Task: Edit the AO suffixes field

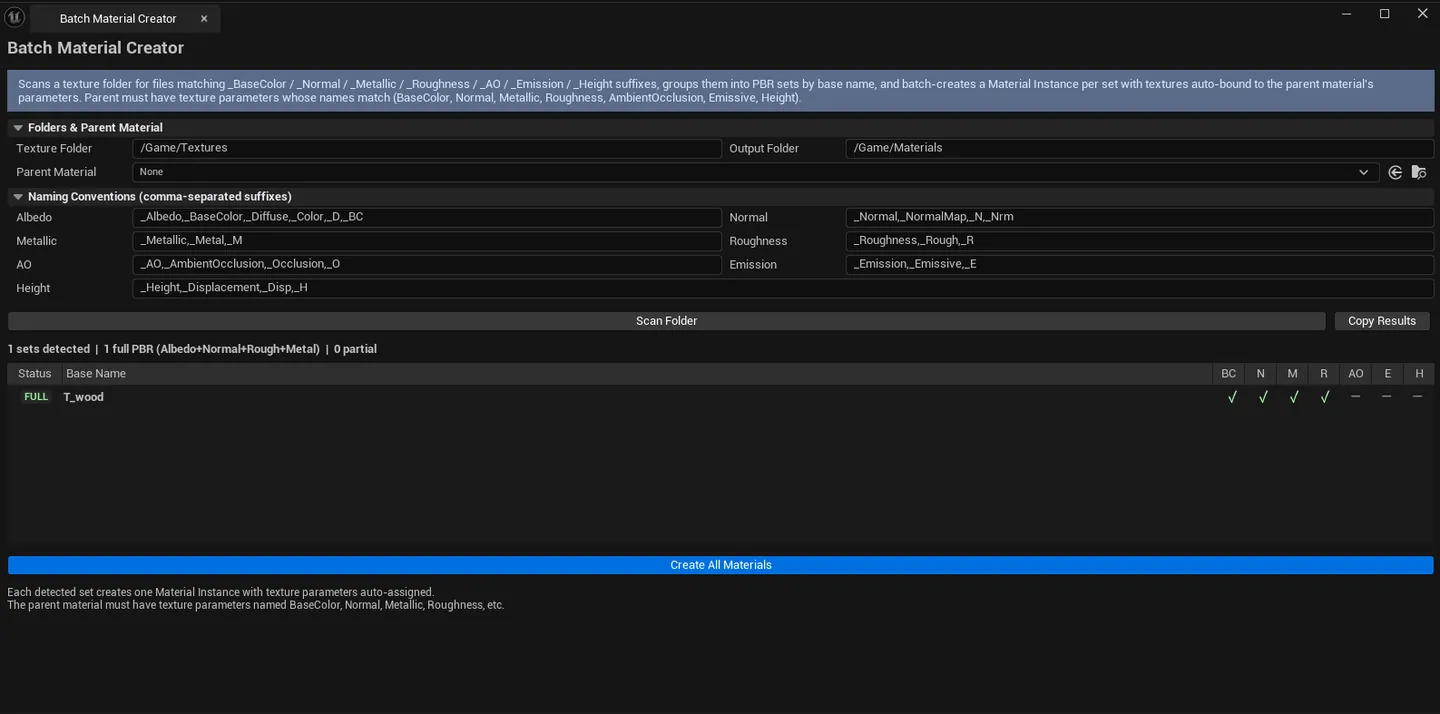Action: point(427,265)
